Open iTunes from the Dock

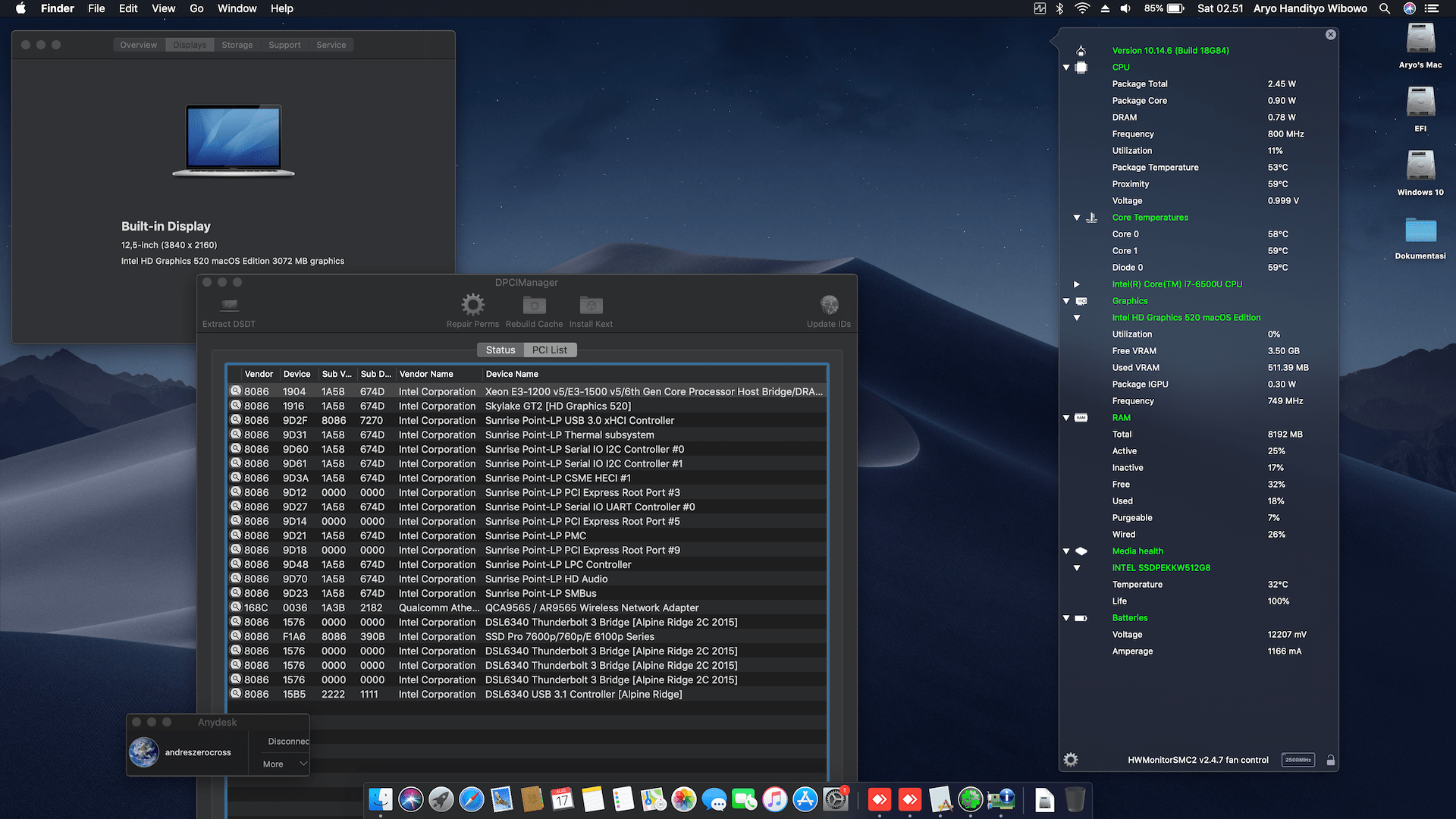[x=775, y=799]
